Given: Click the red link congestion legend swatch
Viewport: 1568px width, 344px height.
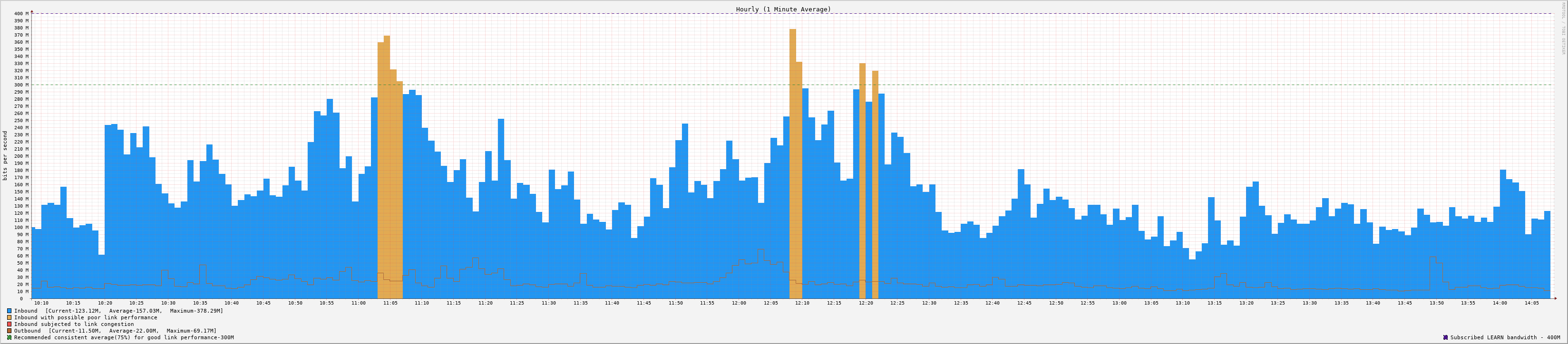Looking at the screenshot, I should [9, 324].
